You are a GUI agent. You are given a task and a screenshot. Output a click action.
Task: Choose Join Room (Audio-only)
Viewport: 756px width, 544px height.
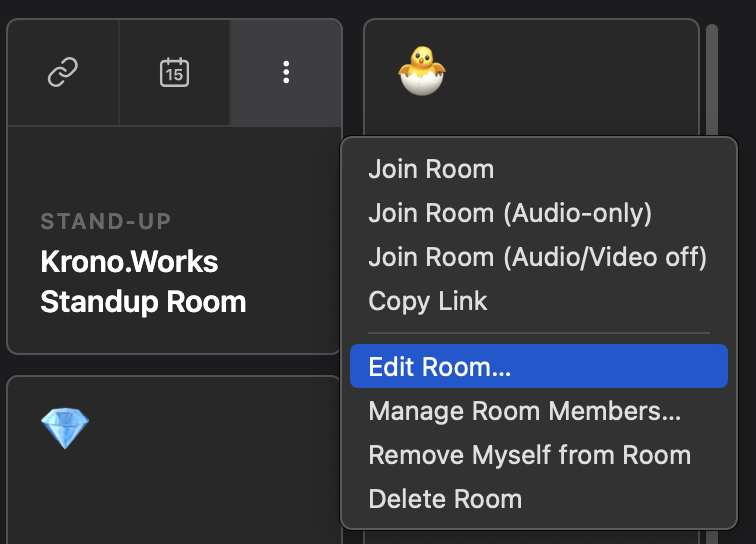[x=510, y=213]
